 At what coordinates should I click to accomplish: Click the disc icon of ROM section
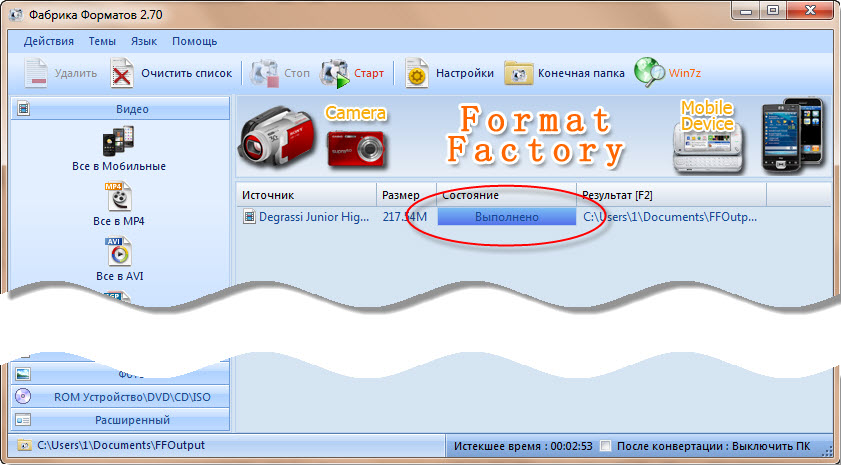coord(23,397)
